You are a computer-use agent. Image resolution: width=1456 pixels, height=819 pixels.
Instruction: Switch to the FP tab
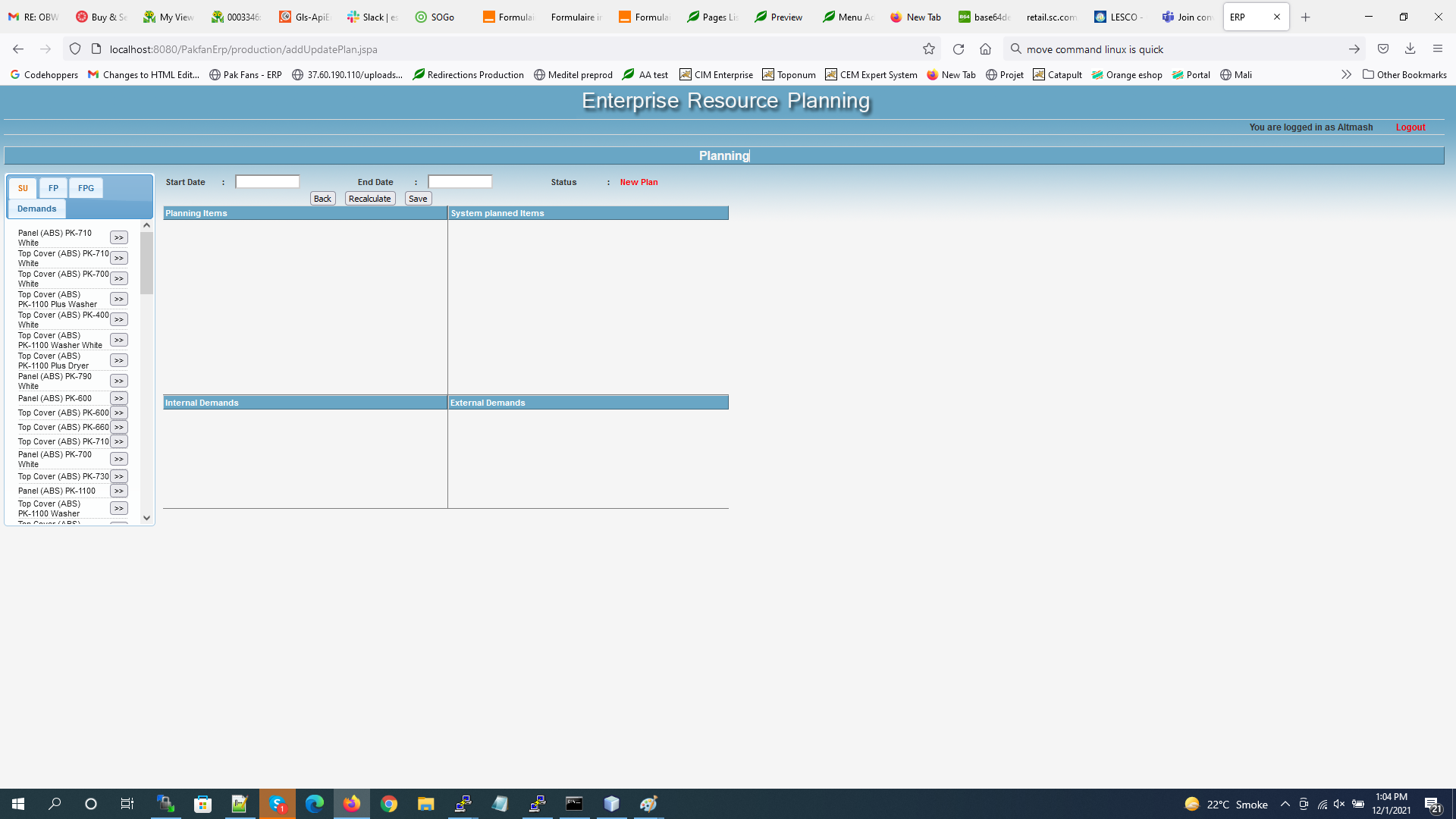(53, 188)
